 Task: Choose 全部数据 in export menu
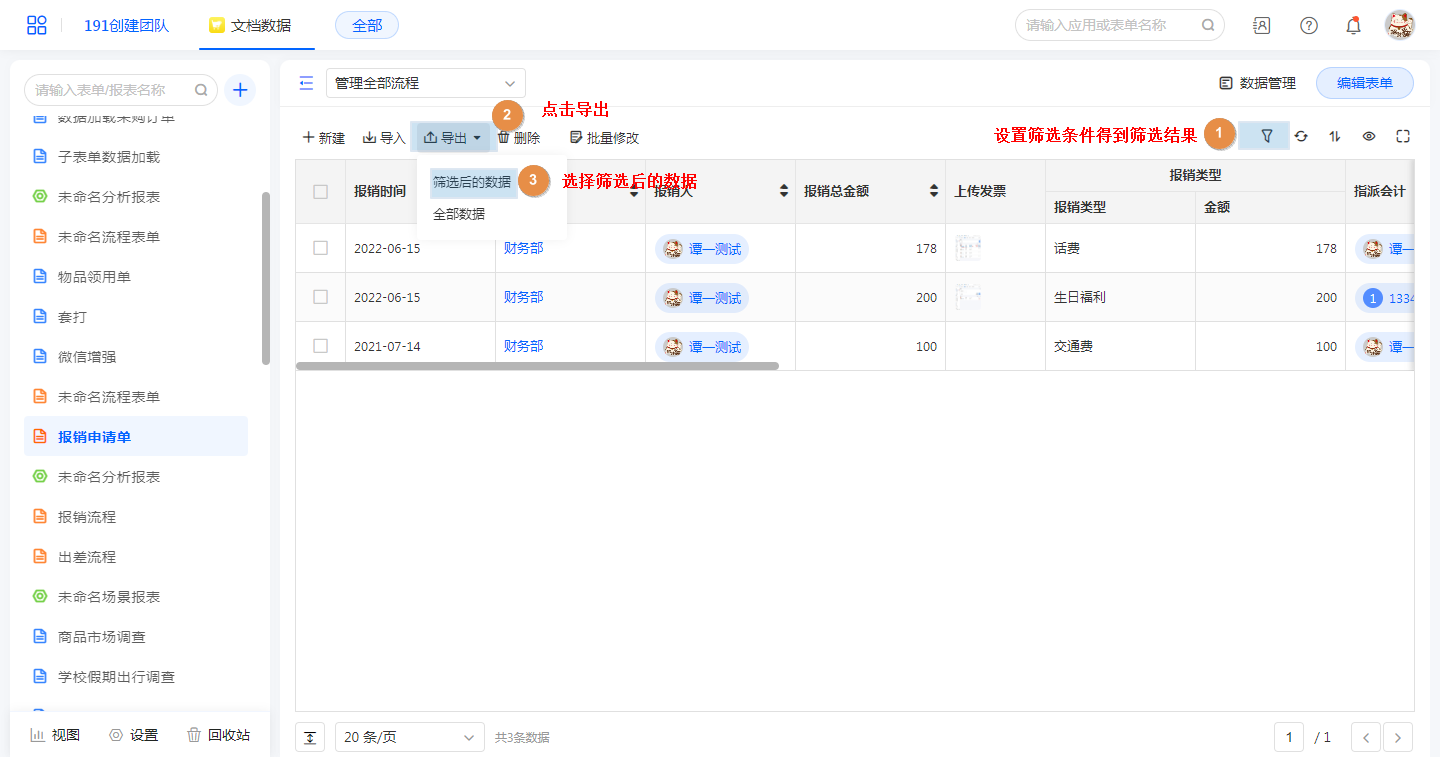459,214
